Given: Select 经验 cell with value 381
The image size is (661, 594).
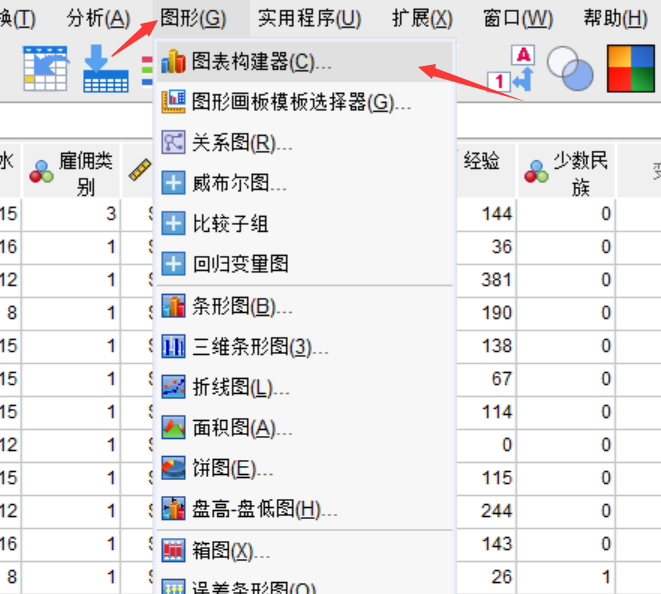Looking at the screenshot, I should coord(486,280).
